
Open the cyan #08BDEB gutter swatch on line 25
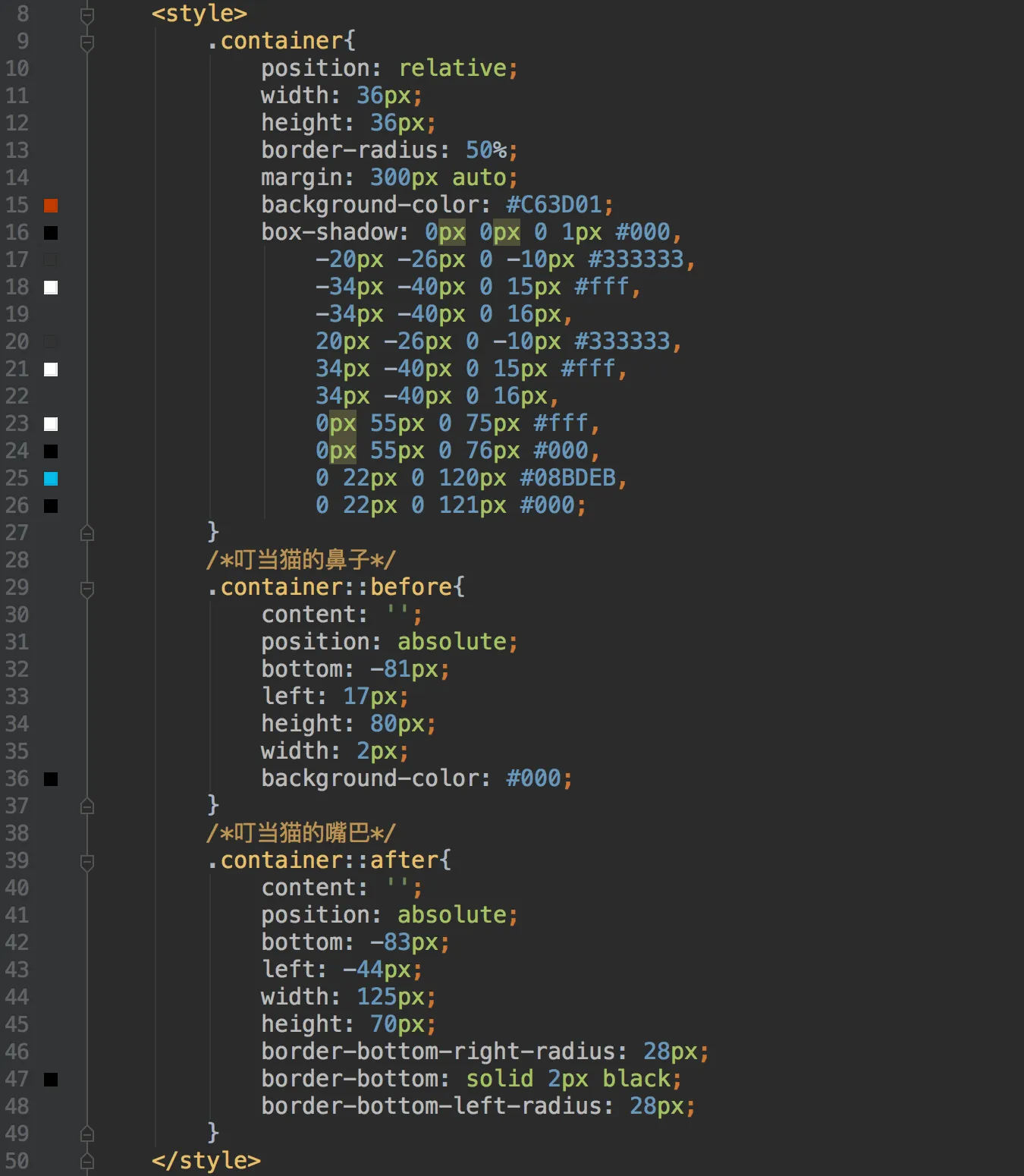point(51,479)
